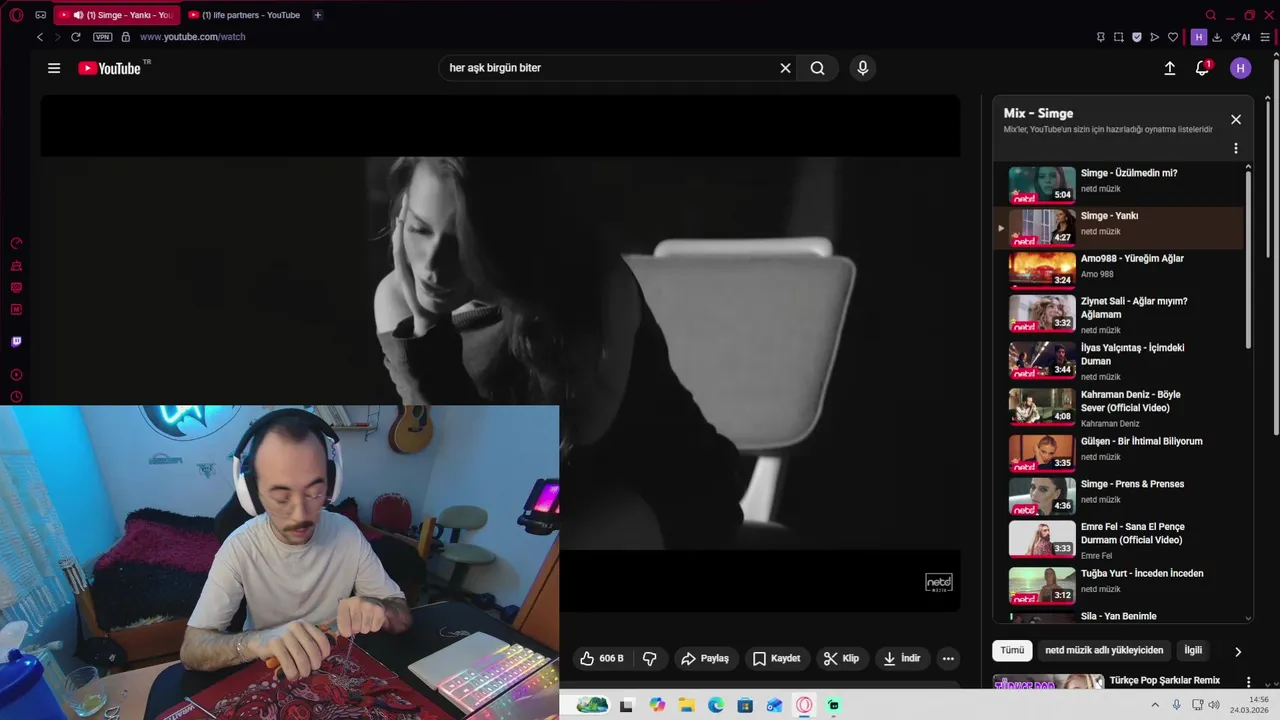Bookmark the page with the heart icon
Screen dimensions: 1280x720
coord(1173,37)
